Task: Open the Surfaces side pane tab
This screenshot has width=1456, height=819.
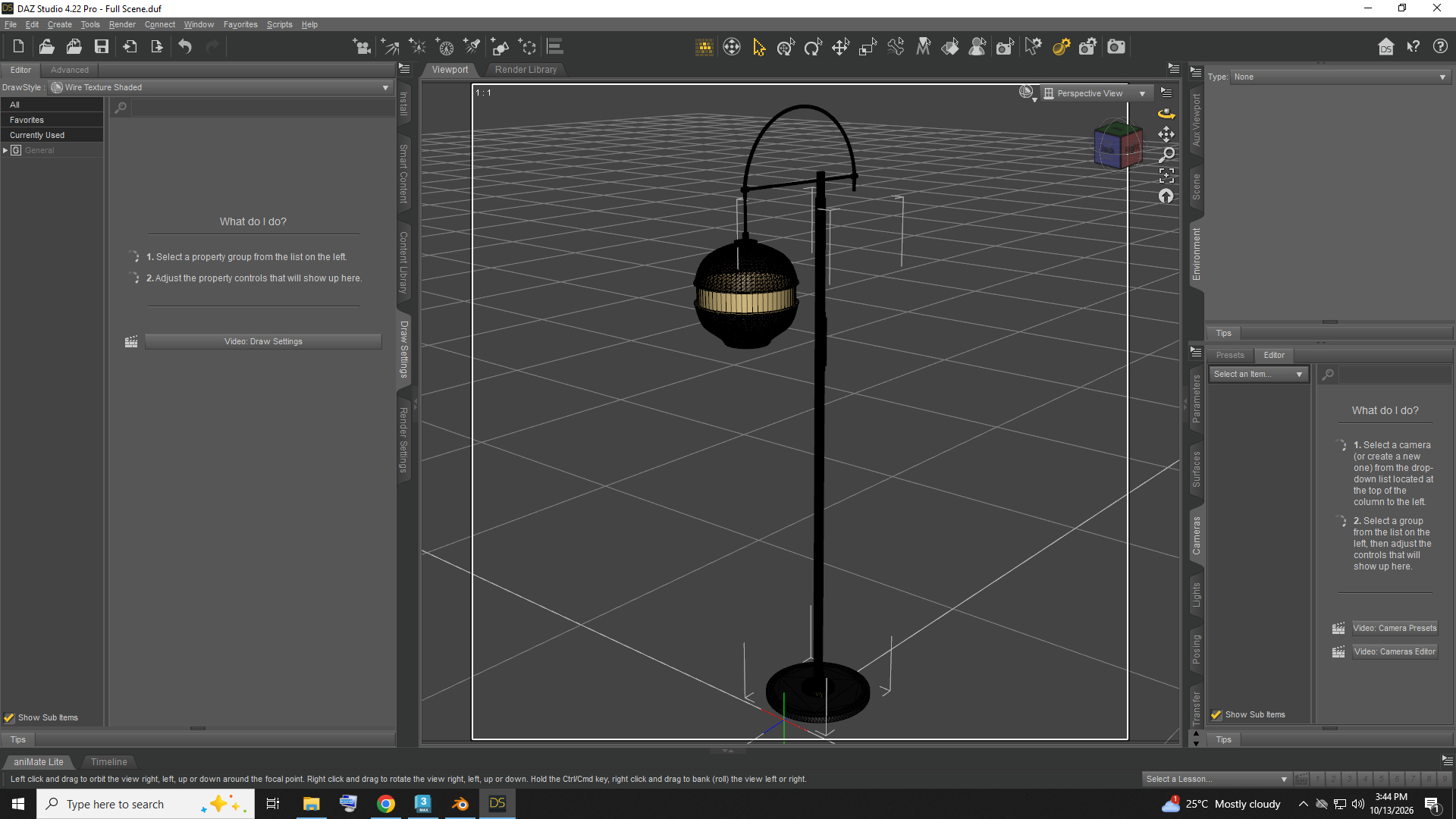Action: coord(1197,469)
